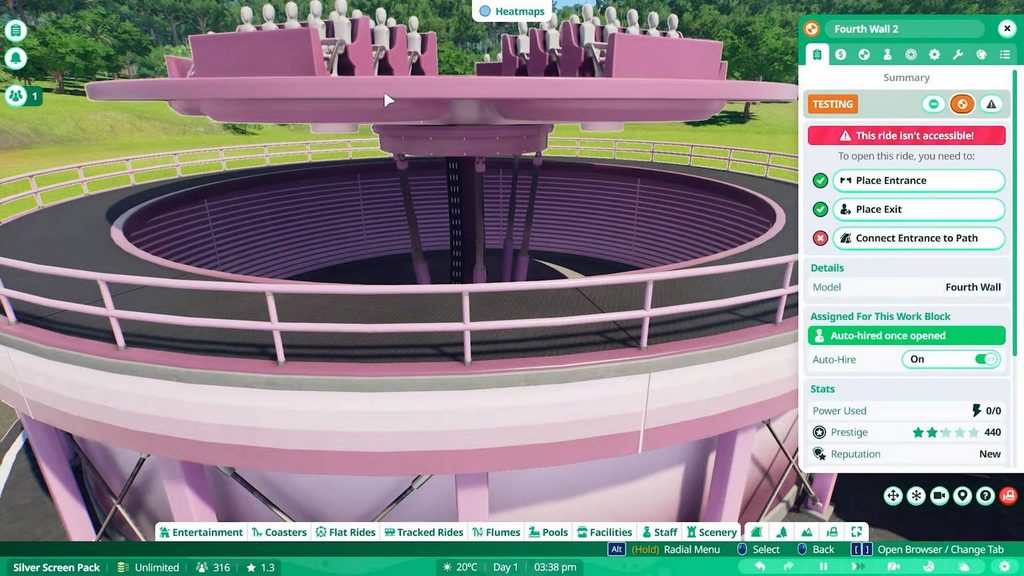This screenshot has width=1024, height=576.
Task: Click the camera settings icon in bottom bar
Action: 893,566
